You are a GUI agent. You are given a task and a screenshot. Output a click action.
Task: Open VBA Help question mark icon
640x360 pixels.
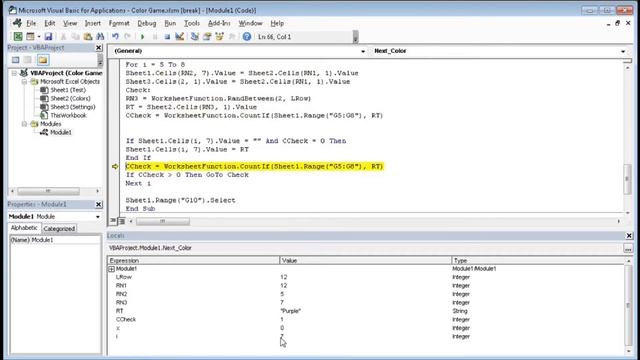(x=247, y=37)
